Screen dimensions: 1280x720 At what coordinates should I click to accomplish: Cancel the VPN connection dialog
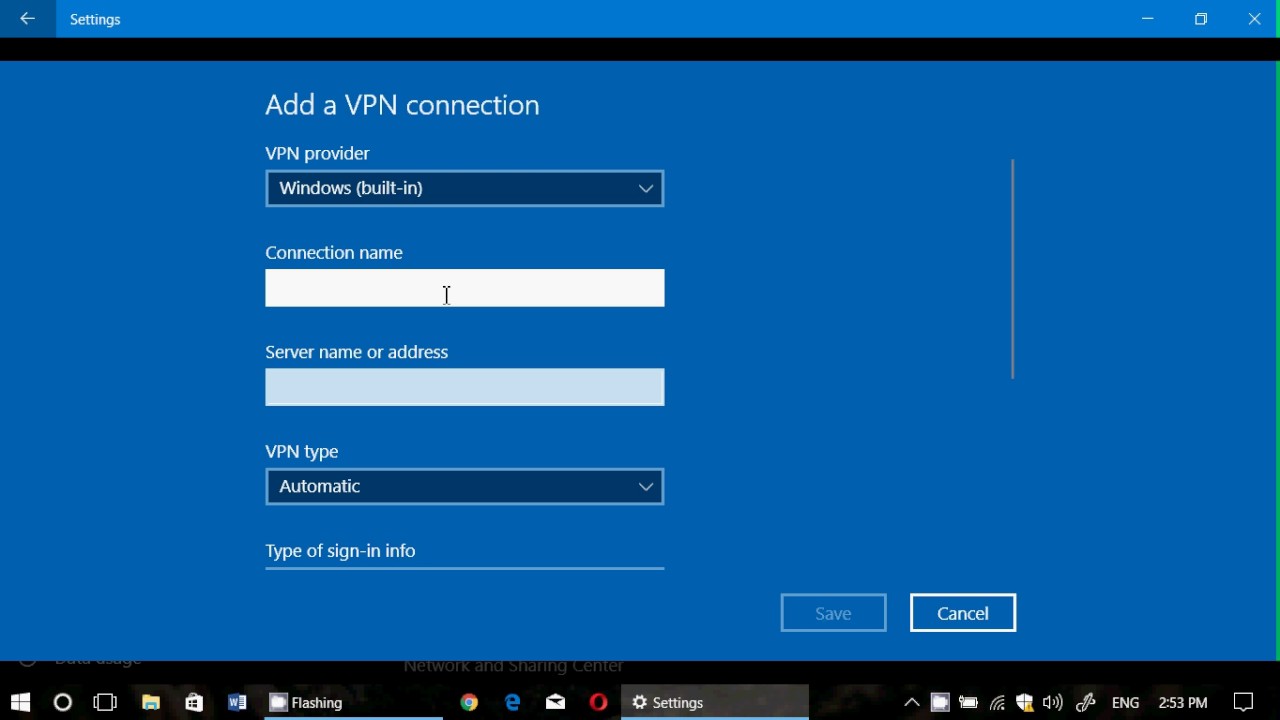pyautogui.click(x=963, y=613)
